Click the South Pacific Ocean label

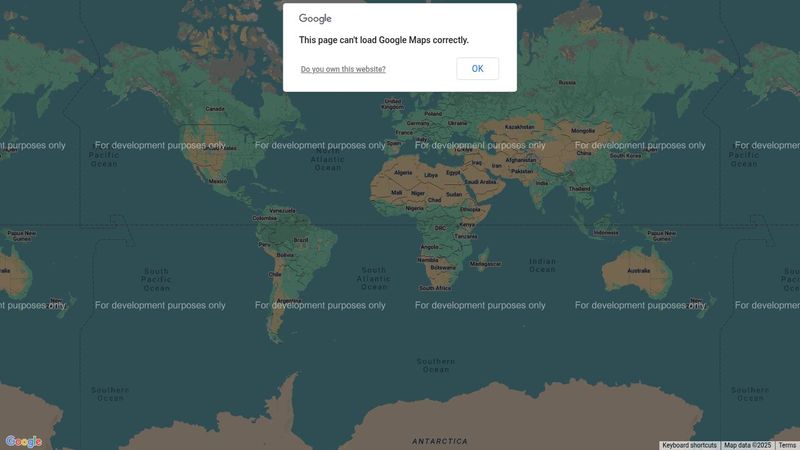click(x=156, y=279)
